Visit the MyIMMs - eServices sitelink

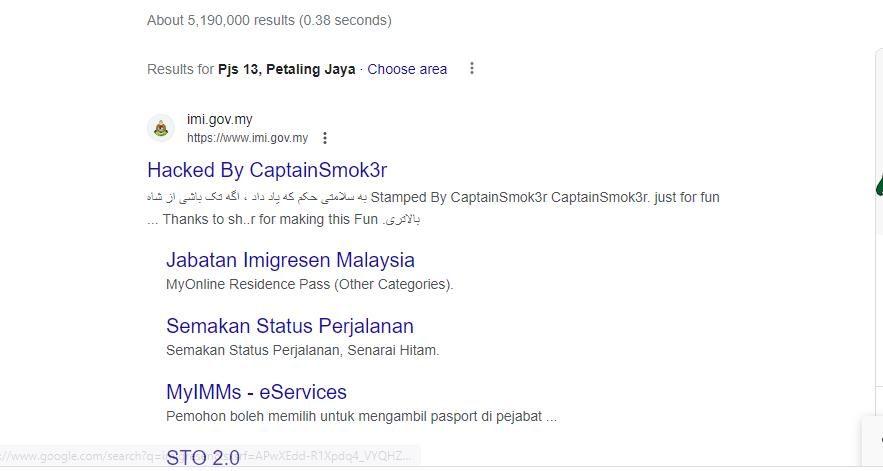pos(256,392)
